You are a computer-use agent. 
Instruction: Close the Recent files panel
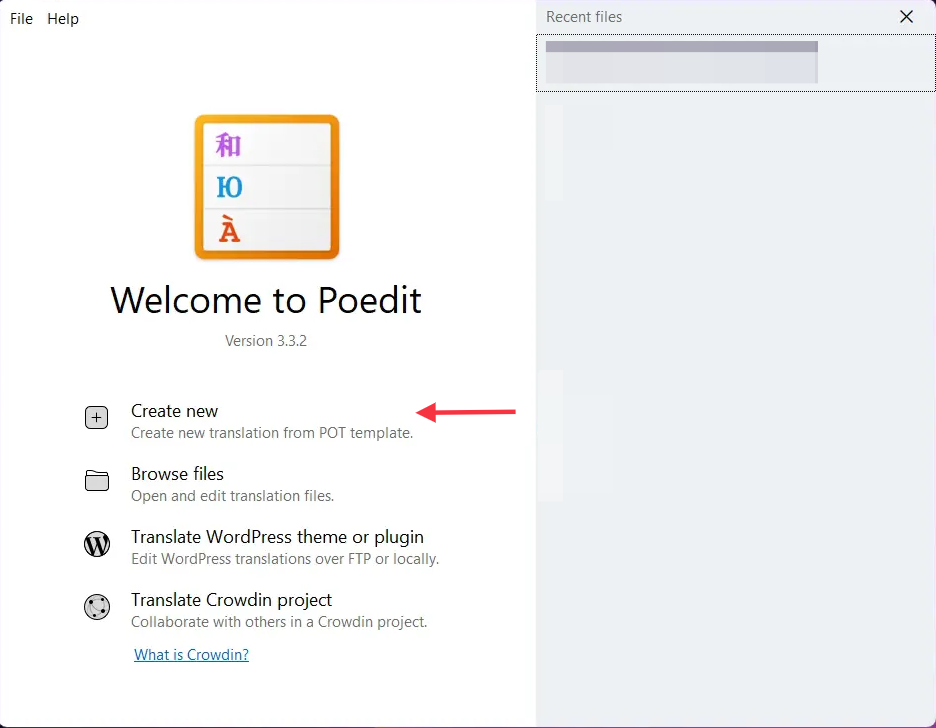906,17
